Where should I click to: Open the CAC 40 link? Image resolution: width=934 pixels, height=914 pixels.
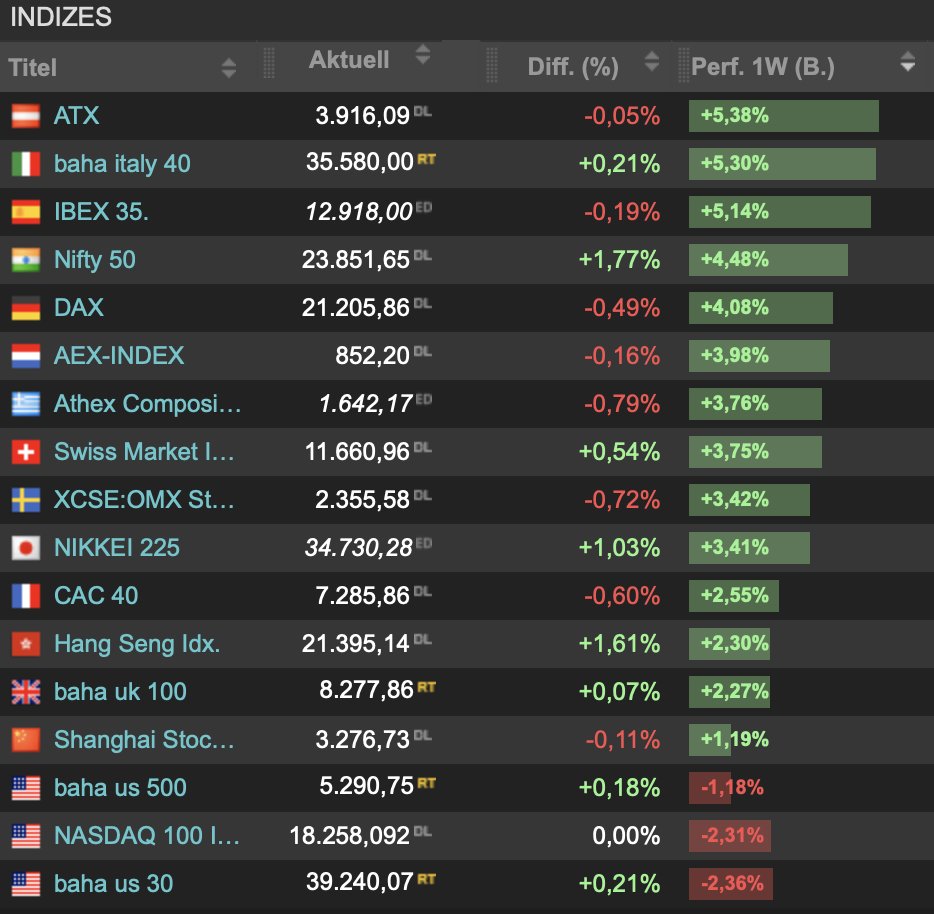tap(96, 596)
